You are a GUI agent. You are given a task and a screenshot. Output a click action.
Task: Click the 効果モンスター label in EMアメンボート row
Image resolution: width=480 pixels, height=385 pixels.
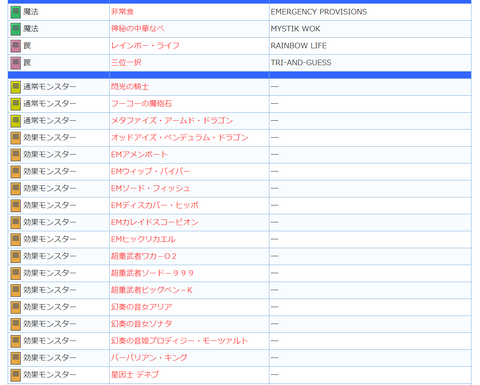click(50, 155)
